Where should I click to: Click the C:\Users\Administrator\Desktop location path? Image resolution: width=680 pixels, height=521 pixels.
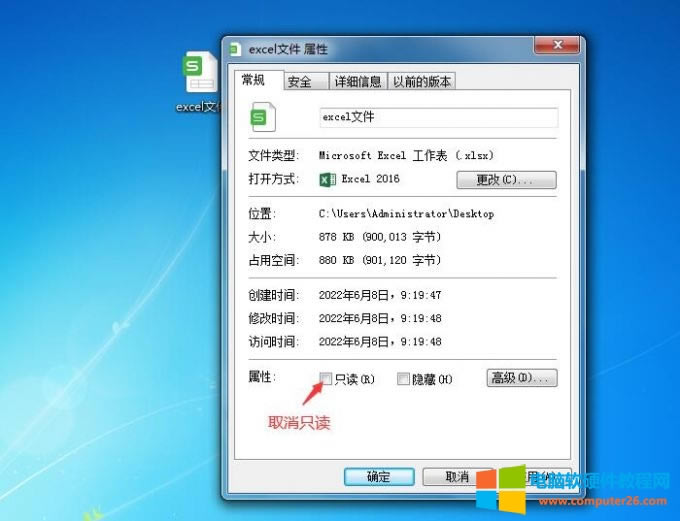click(x=406, y=214)
